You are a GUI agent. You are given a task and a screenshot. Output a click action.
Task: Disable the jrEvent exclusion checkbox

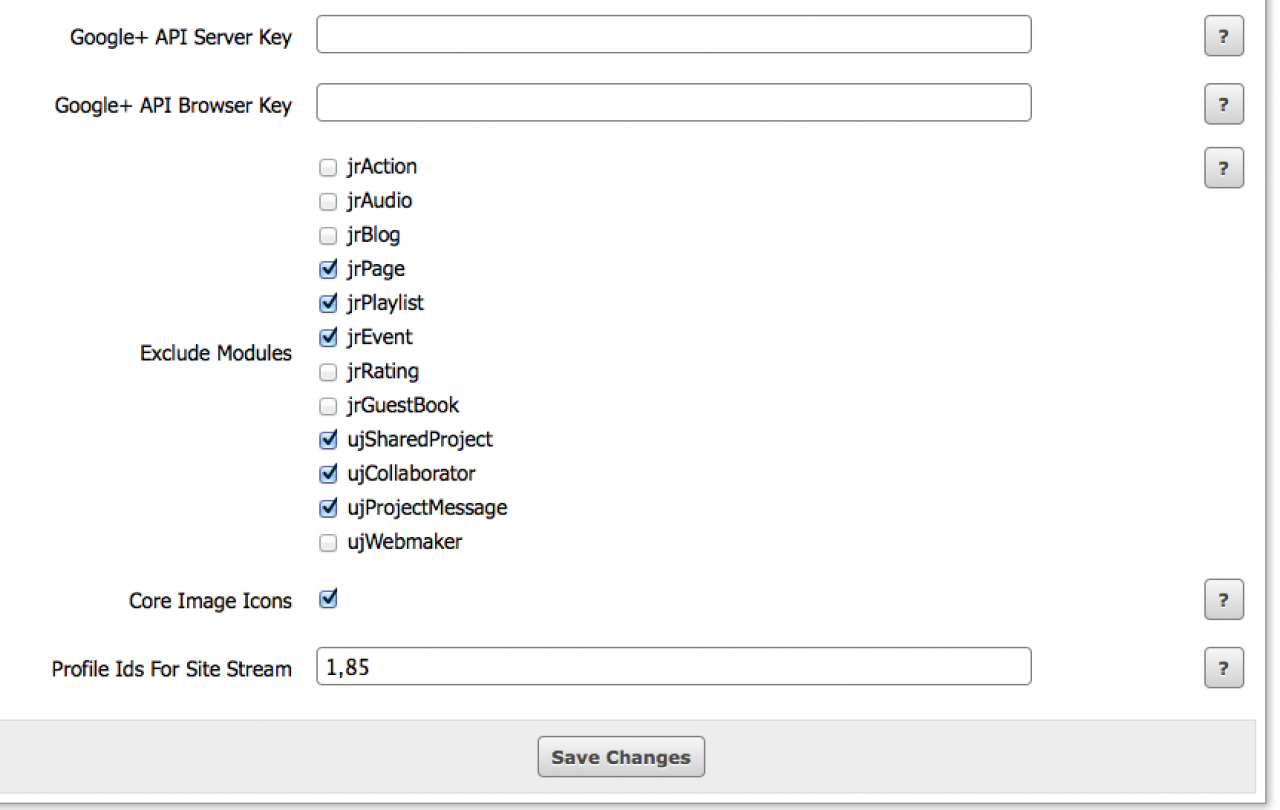click(328, 337)
